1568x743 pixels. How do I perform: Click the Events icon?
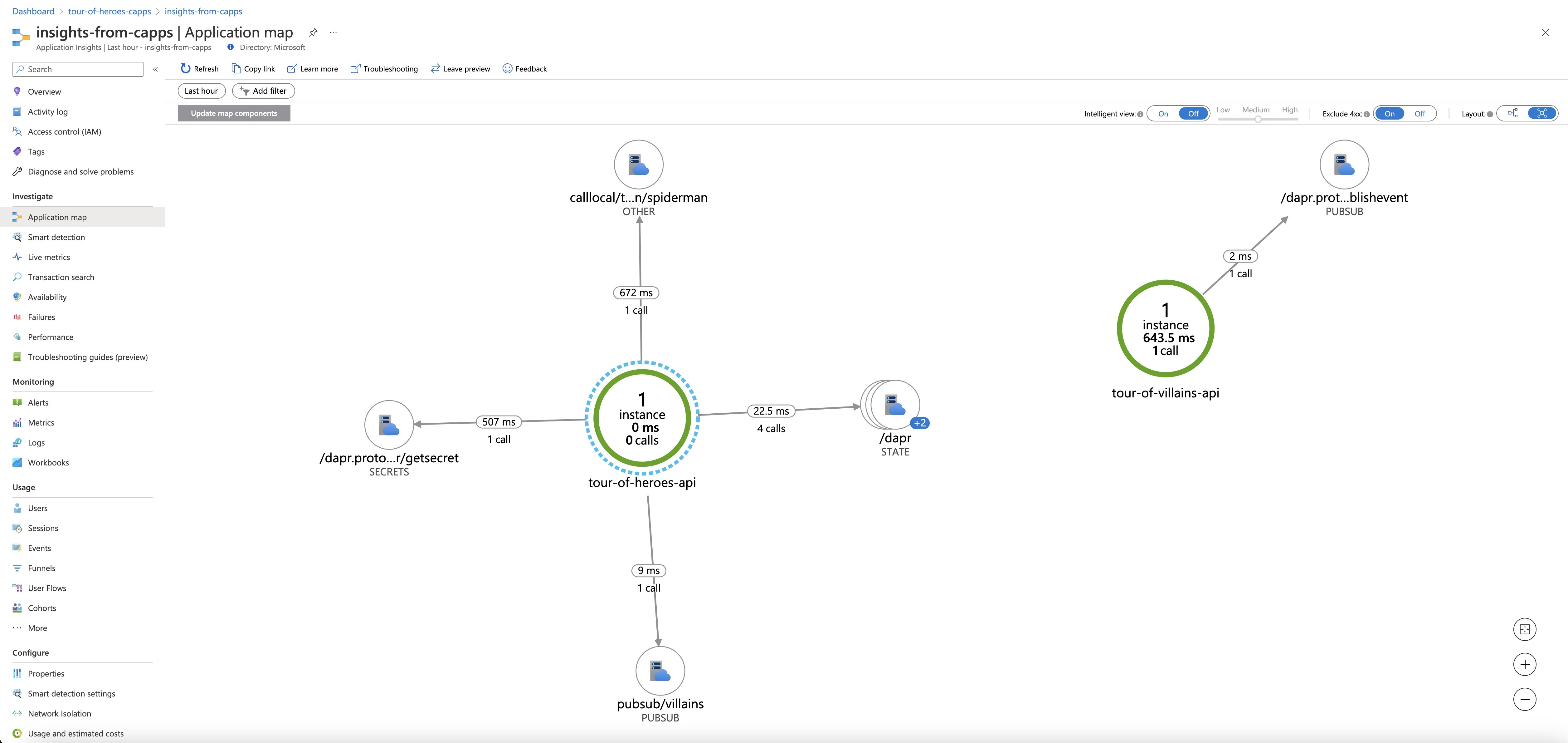pyautogui.click(x=17, y=548)
